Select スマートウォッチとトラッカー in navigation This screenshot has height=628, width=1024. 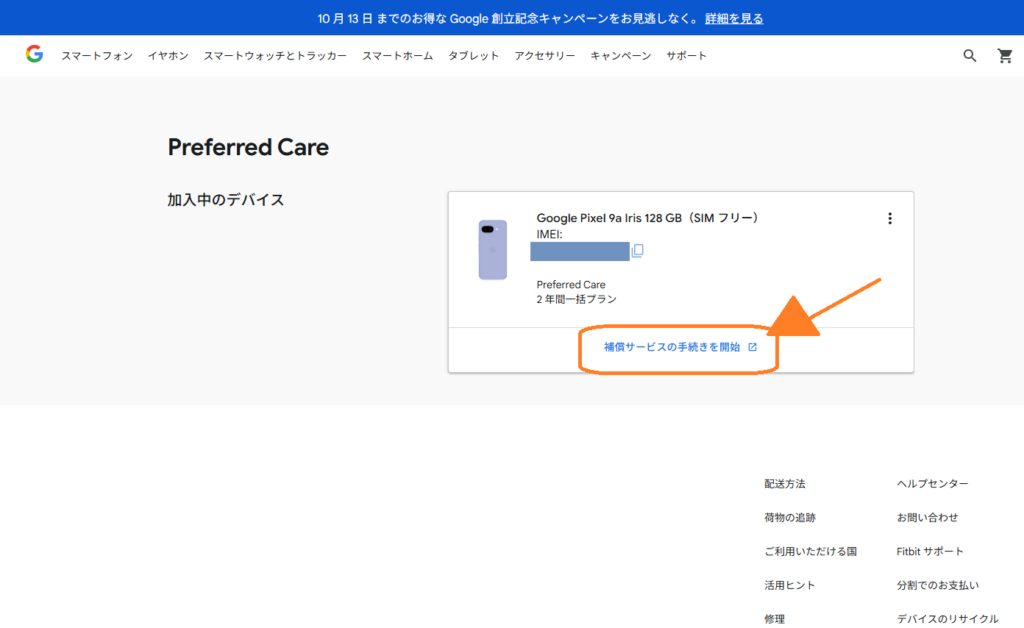[275, 56]
